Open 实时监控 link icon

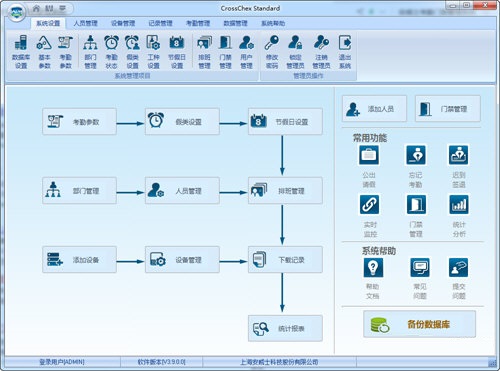(x=369, y=204)
